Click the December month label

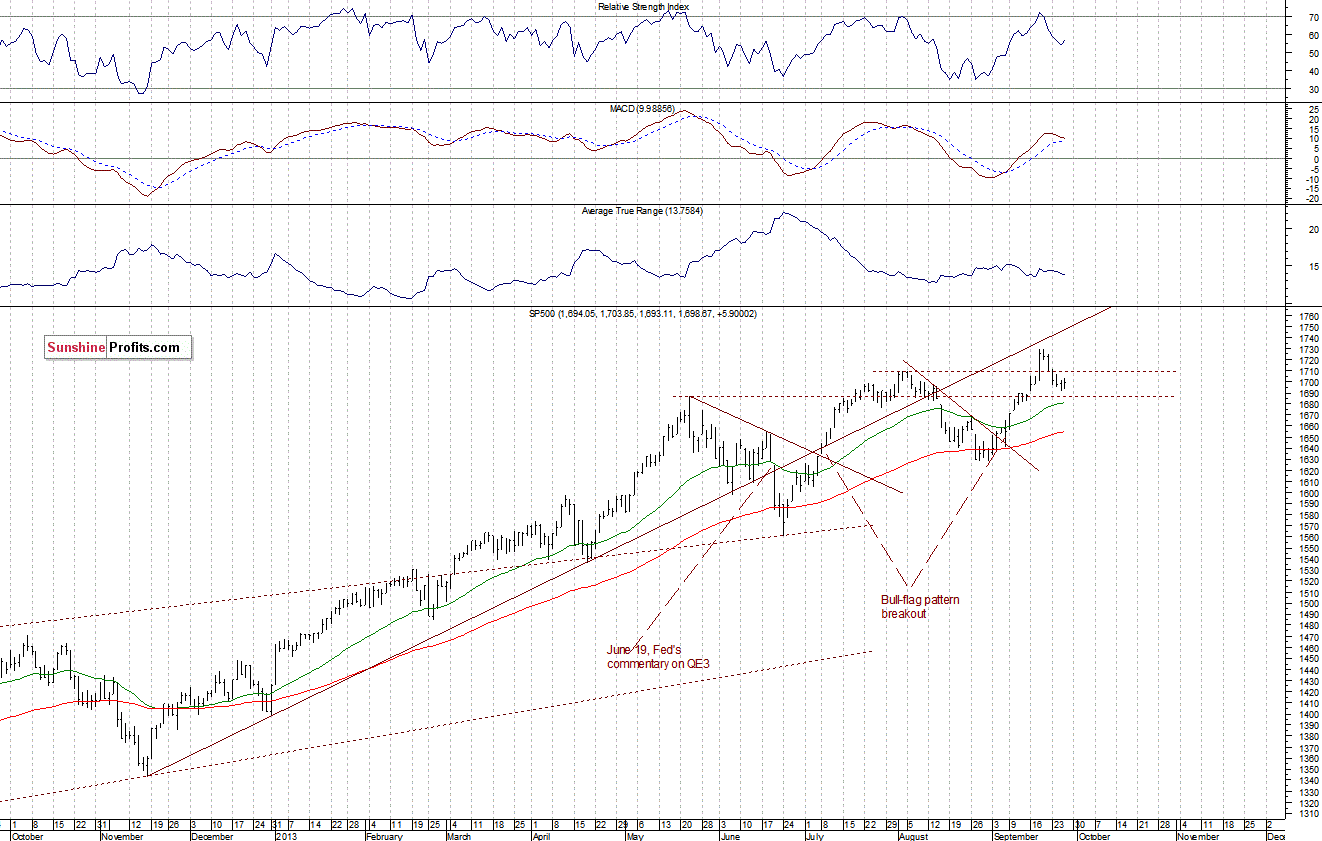[211, 835]
